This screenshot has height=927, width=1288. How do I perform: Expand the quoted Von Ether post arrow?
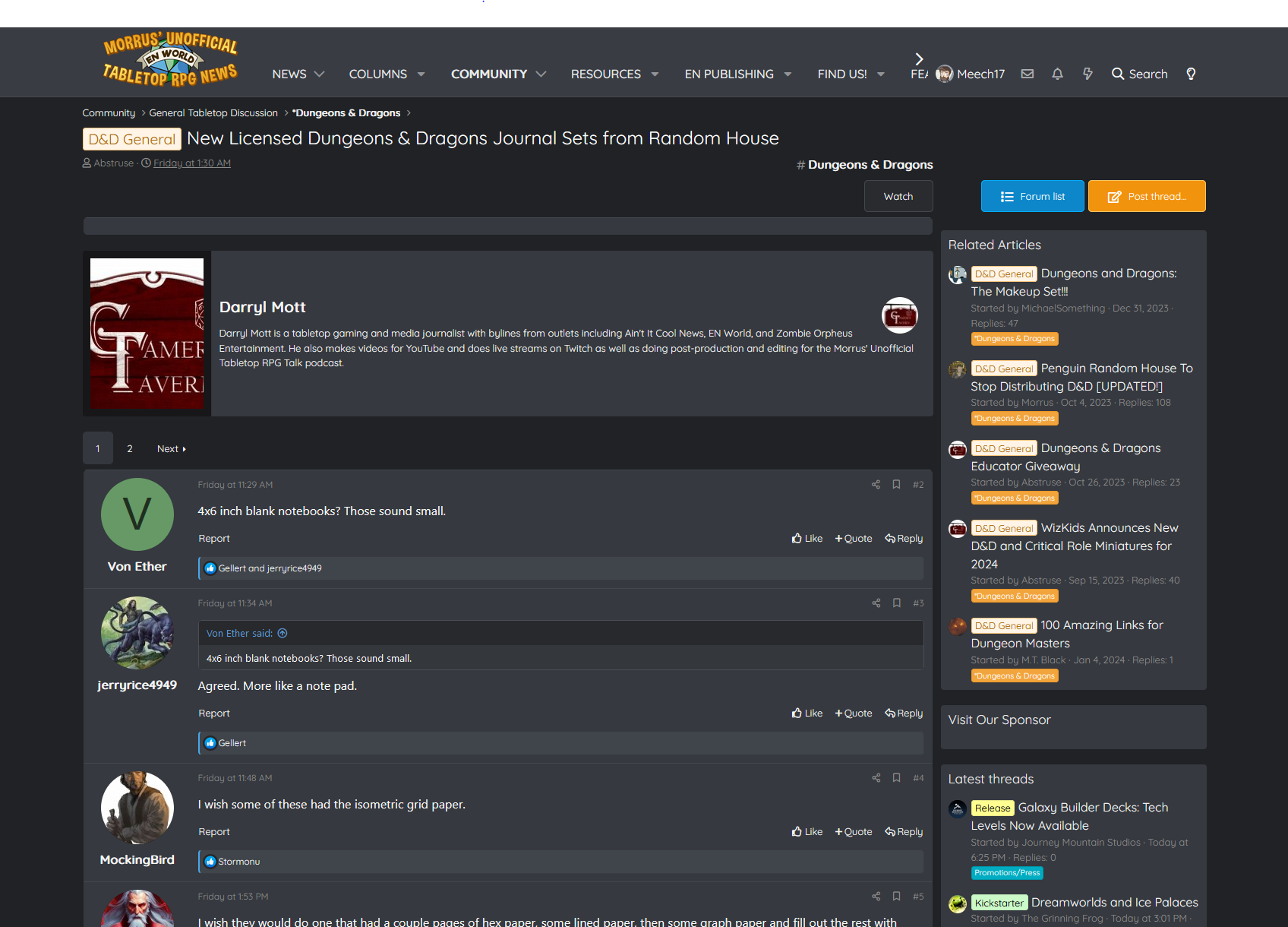(283, 634)
